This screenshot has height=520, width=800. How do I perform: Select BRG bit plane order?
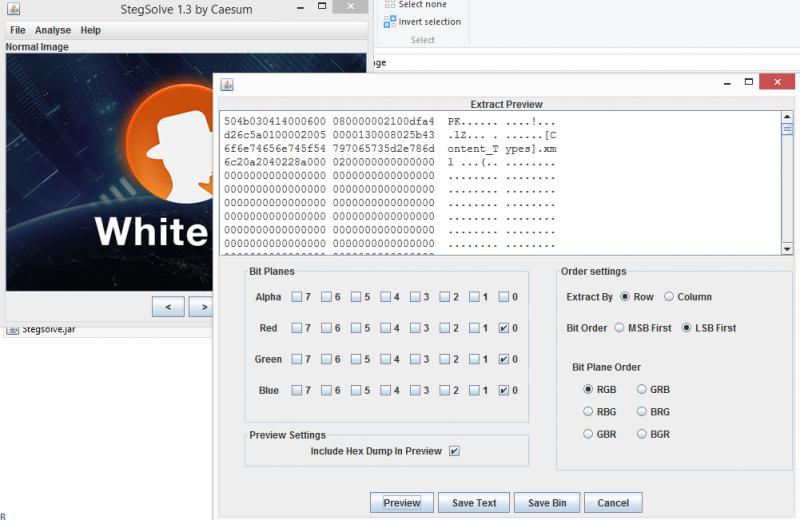[642, 411]
